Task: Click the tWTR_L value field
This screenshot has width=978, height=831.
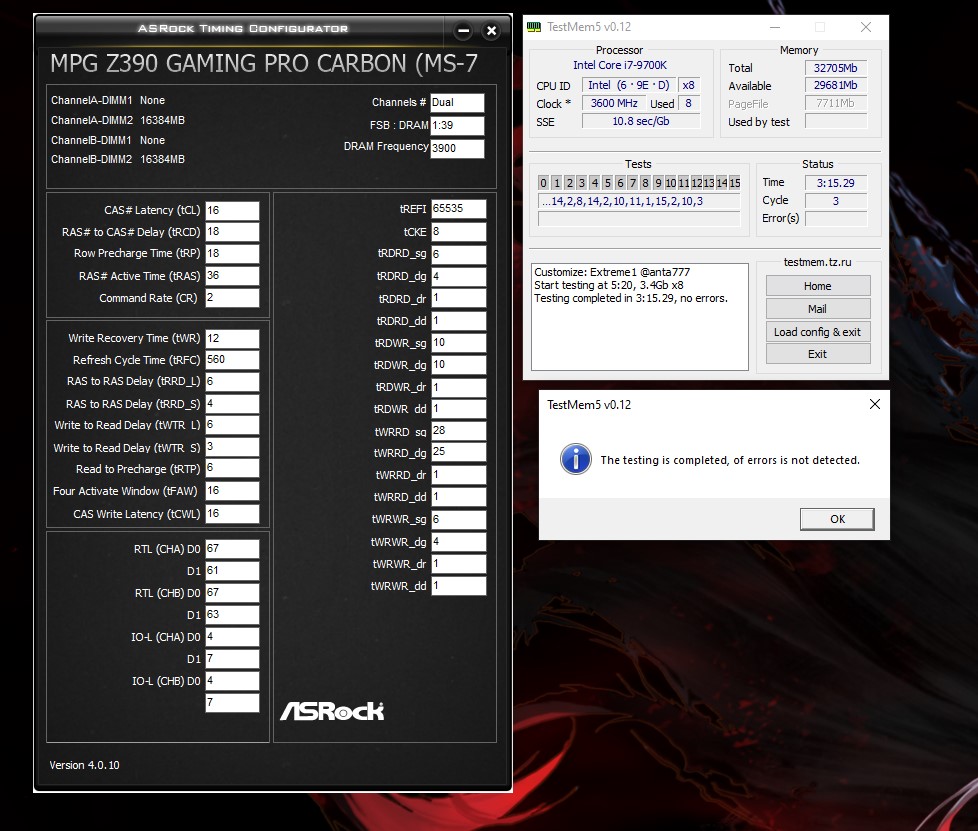Action: [232, 425]
